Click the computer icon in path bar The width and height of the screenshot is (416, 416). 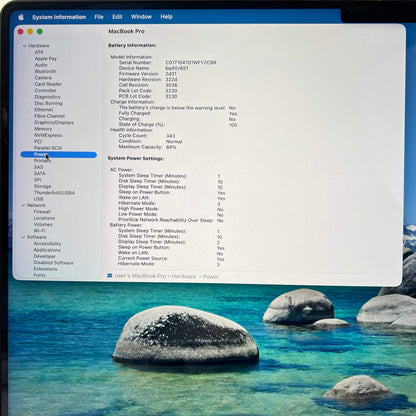coord(110,276)
